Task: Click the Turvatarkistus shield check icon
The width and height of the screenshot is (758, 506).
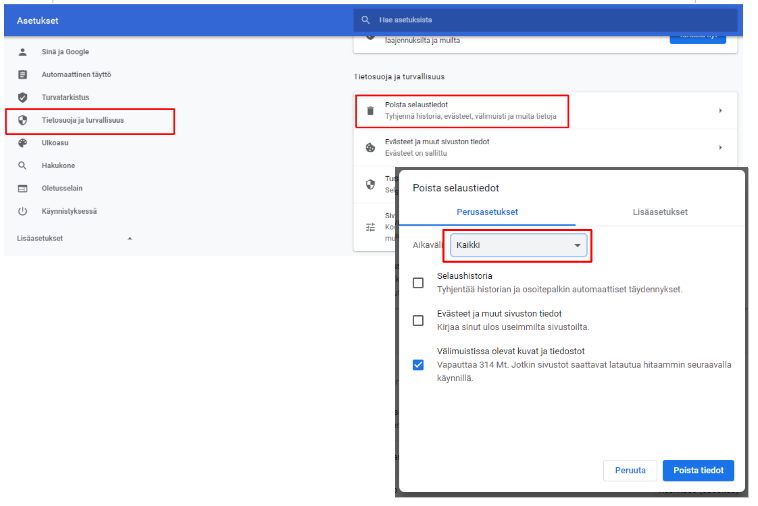Action: click(23, 97)
